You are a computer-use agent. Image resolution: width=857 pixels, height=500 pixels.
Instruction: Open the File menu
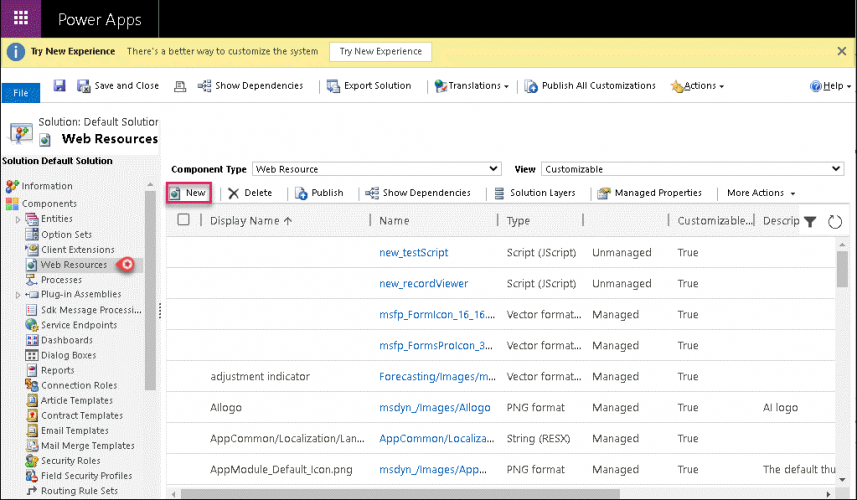click(20, 93)
